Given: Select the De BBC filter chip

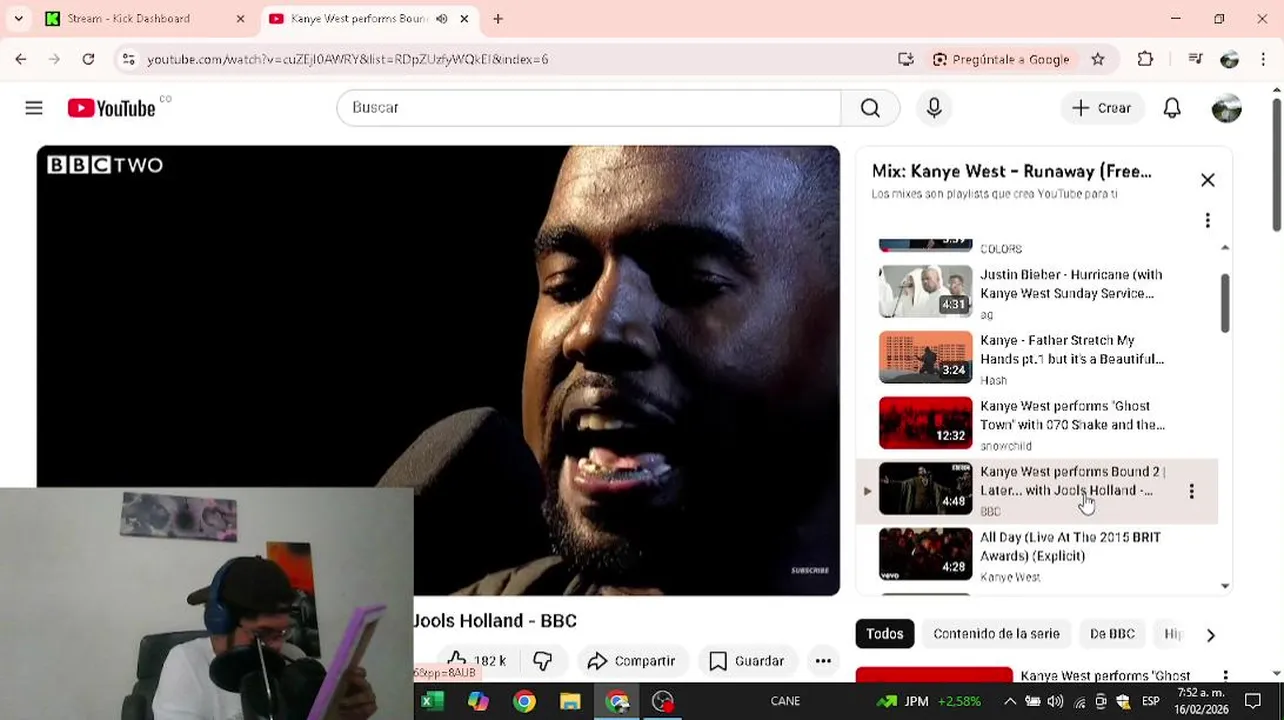Looking at the screenshot, I should click(x=1112, y=634).
